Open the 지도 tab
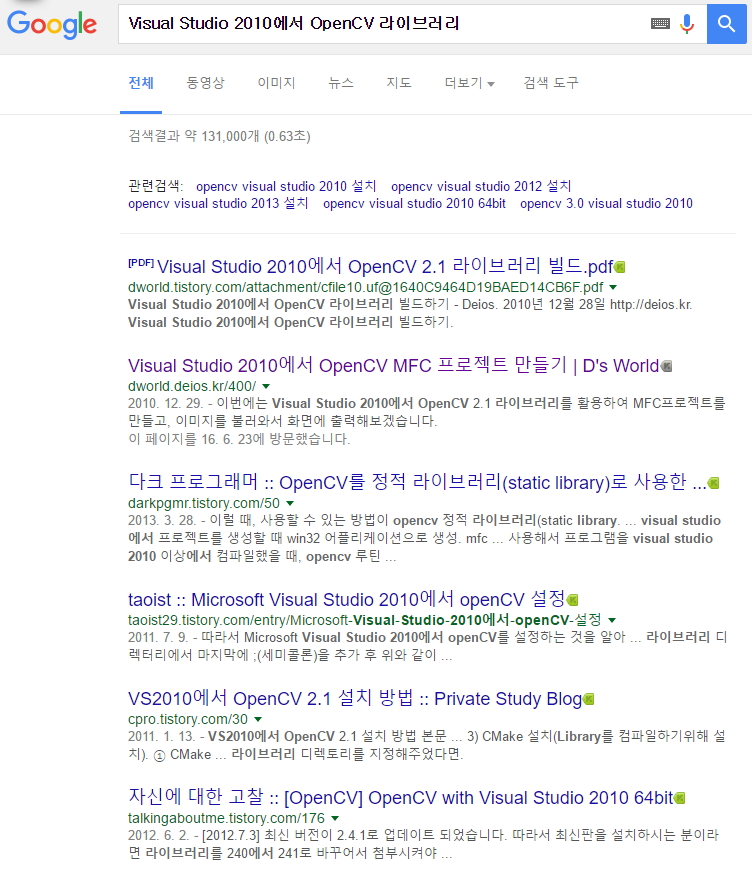752x871 pixels. (x=399, y=83)
